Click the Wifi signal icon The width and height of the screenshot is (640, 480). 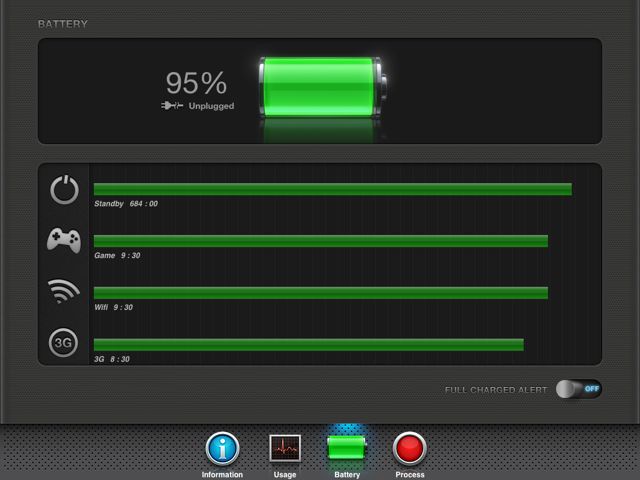click(63, 291)
